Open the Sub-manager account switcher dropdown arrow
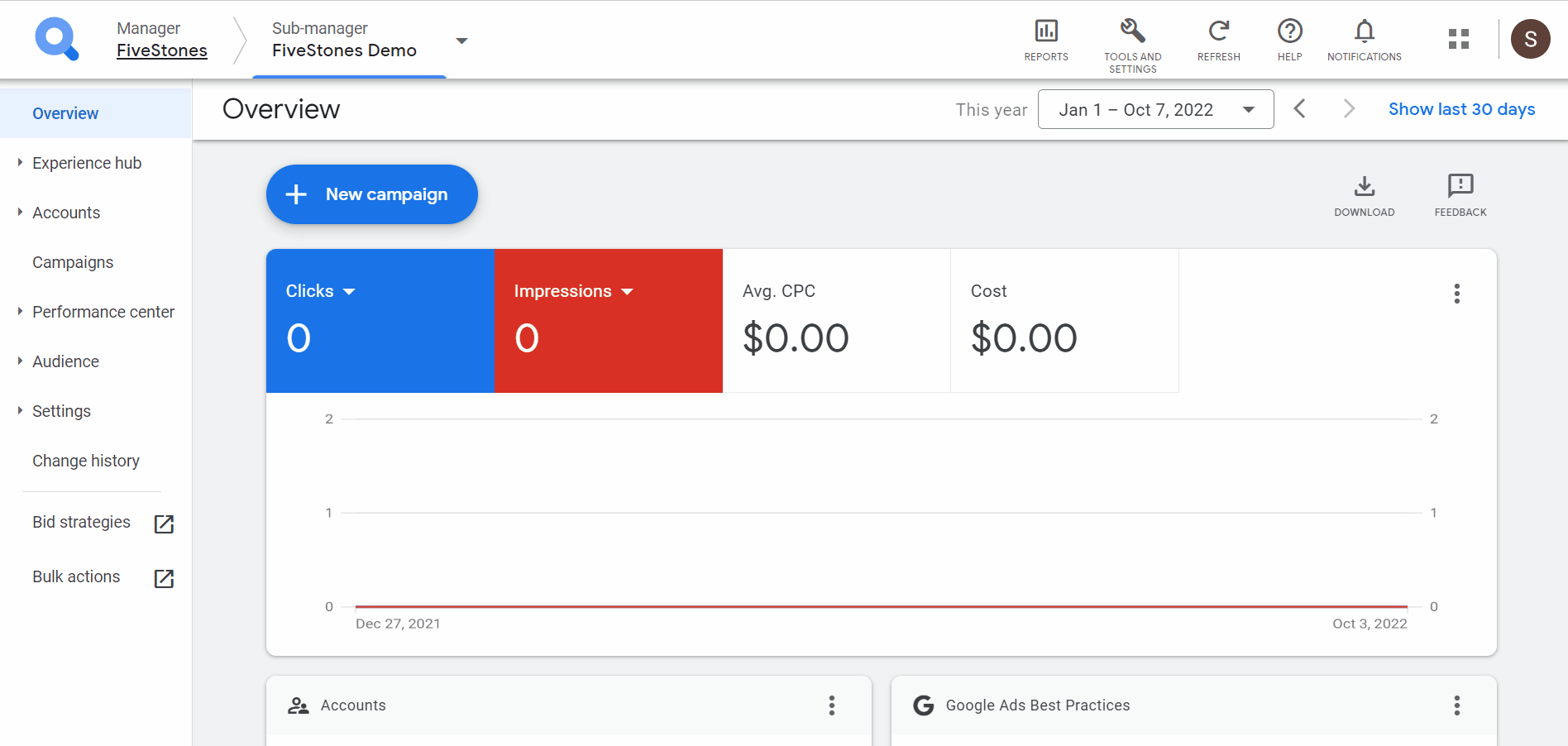Screen dimensions: 1568x746 click(462, 41)
